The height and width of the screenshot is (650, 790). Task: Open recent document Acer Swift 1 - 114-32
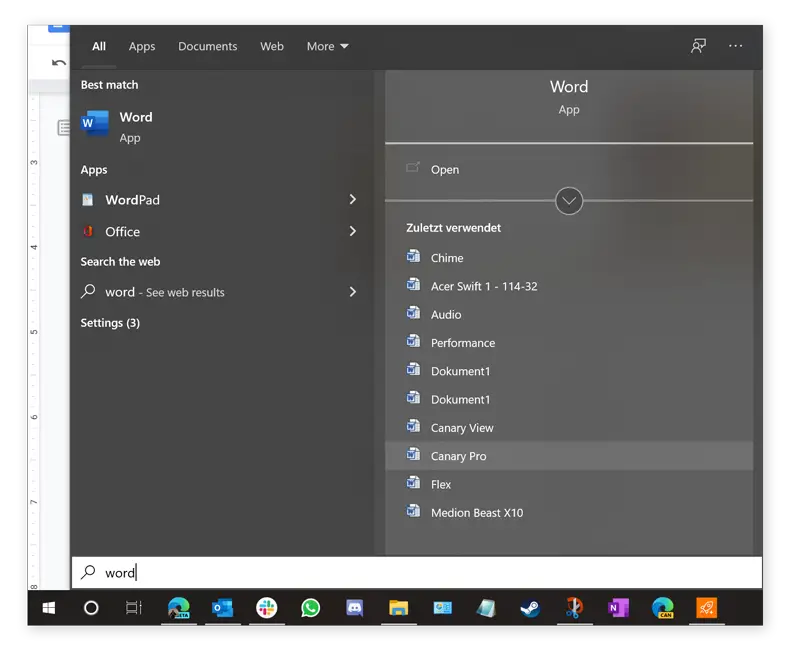coord(569,286)
